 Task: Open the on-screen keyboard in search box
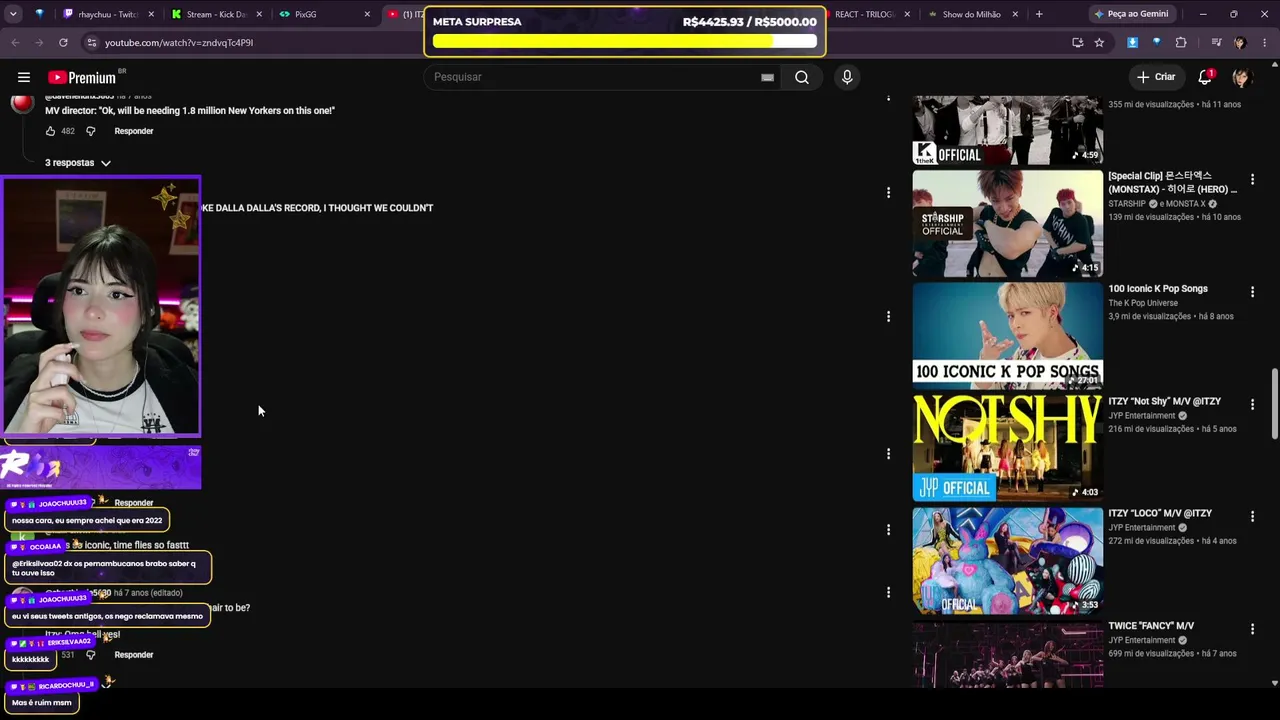(x=767, y=77)
